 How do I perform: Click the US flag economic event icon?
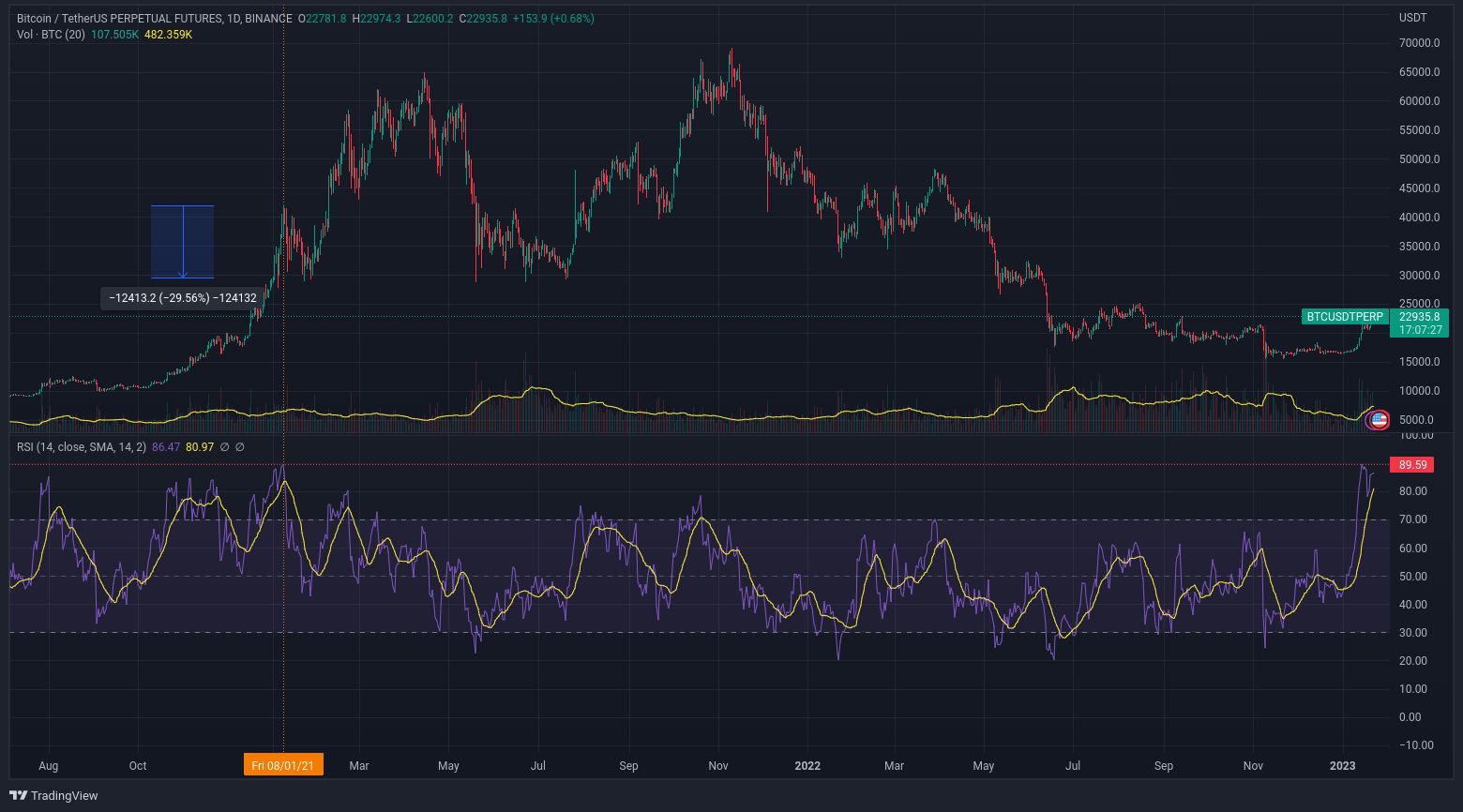coord(1379,420)
